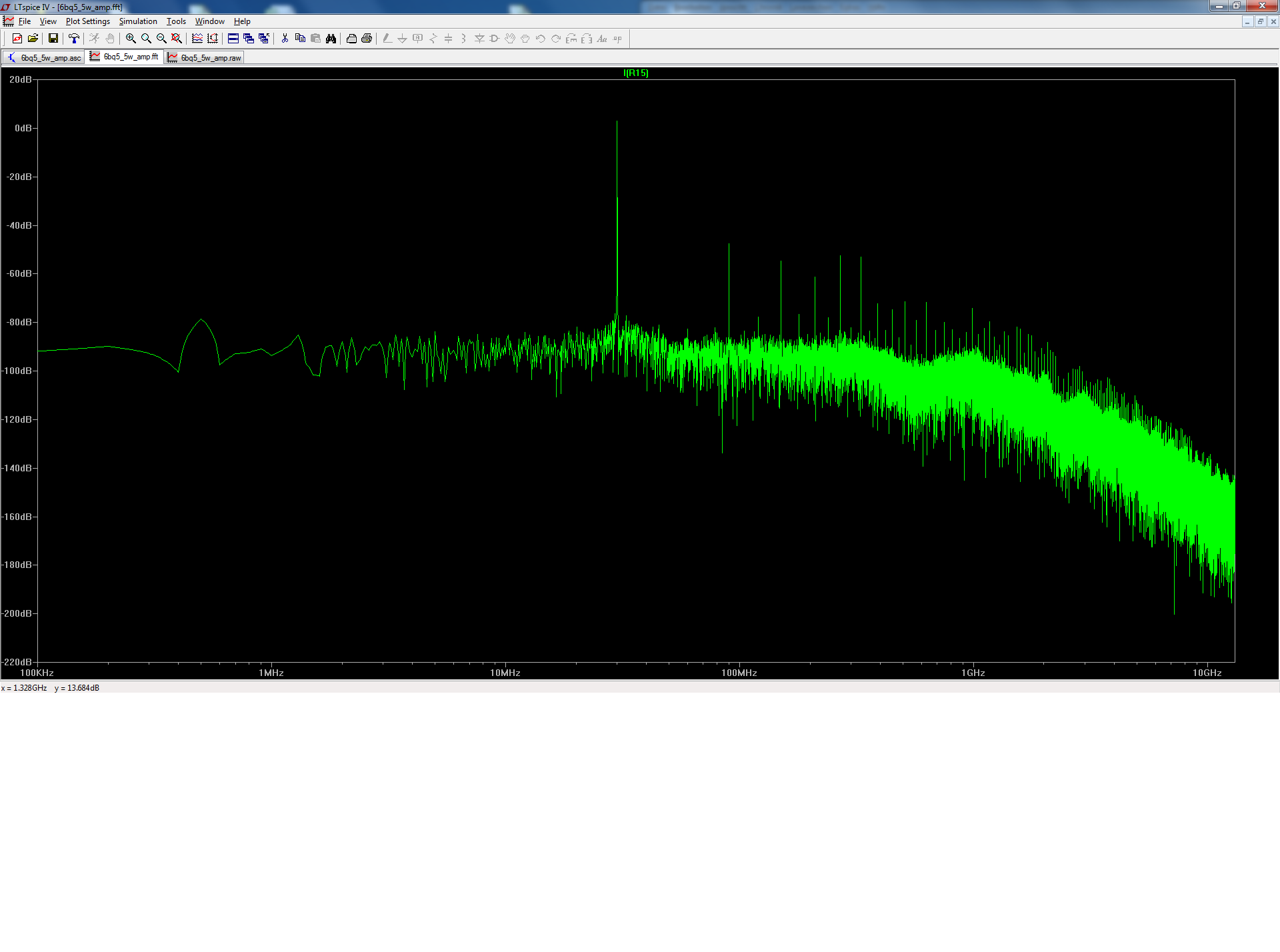
Task: Click the 1MHz horizontal axis label
Action: 271,673
